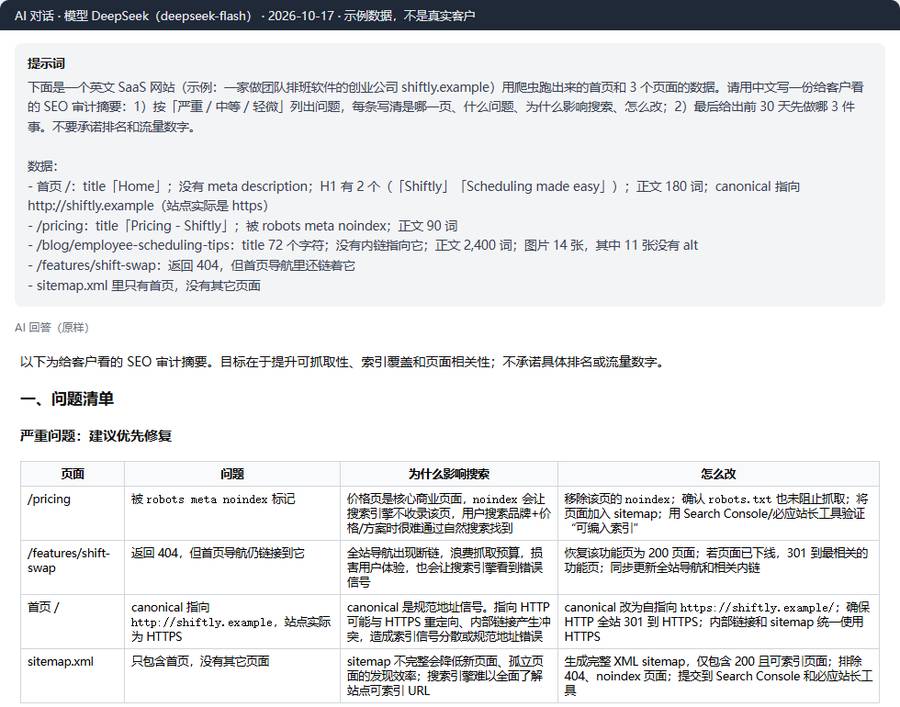
Task: Click the prompt line '/features/shift-swap: 返回 404'
Action: pyautogui.click(x=191, y=265)
